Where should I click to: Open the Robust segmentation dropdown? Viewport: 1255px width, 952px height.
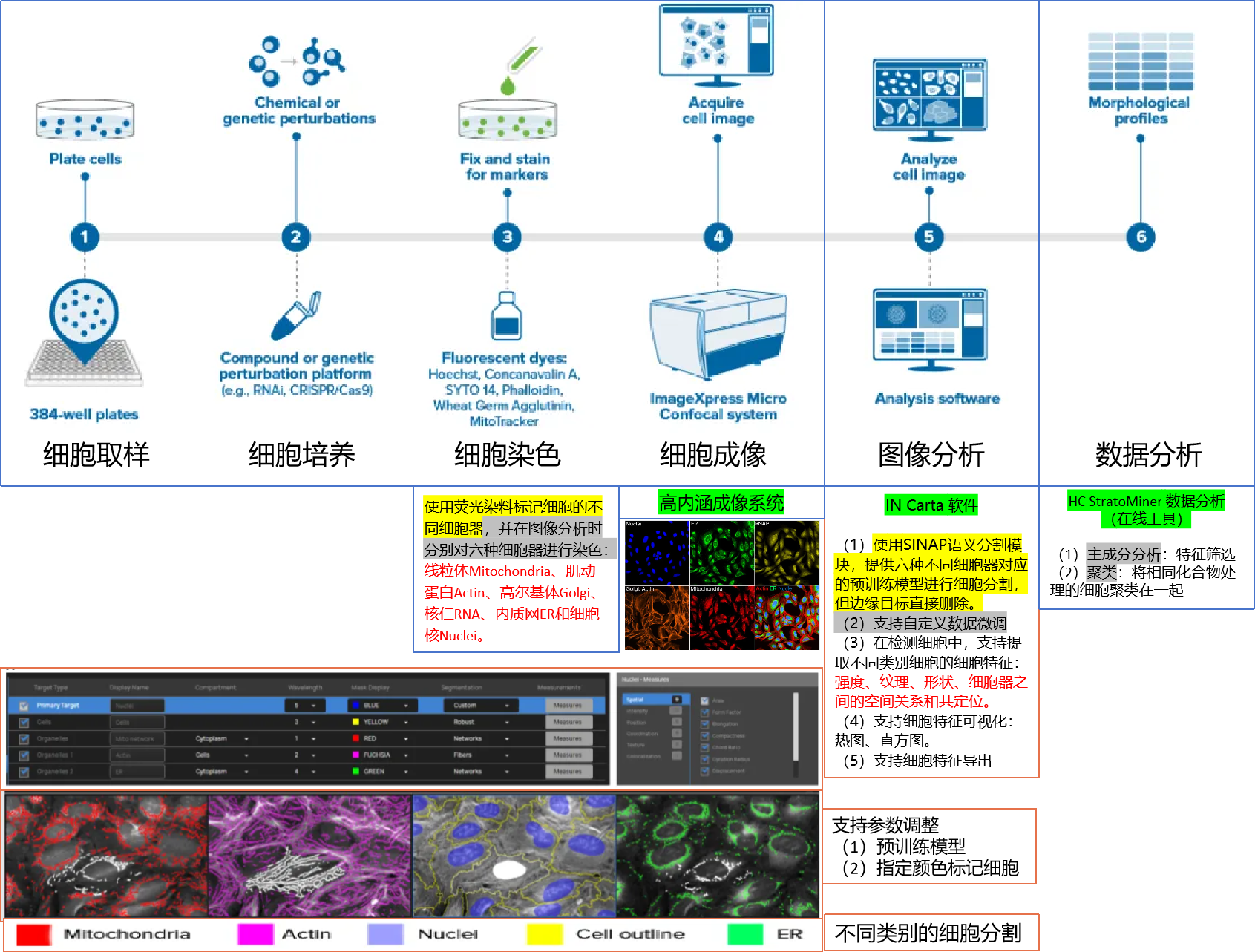tap(481, 722)
